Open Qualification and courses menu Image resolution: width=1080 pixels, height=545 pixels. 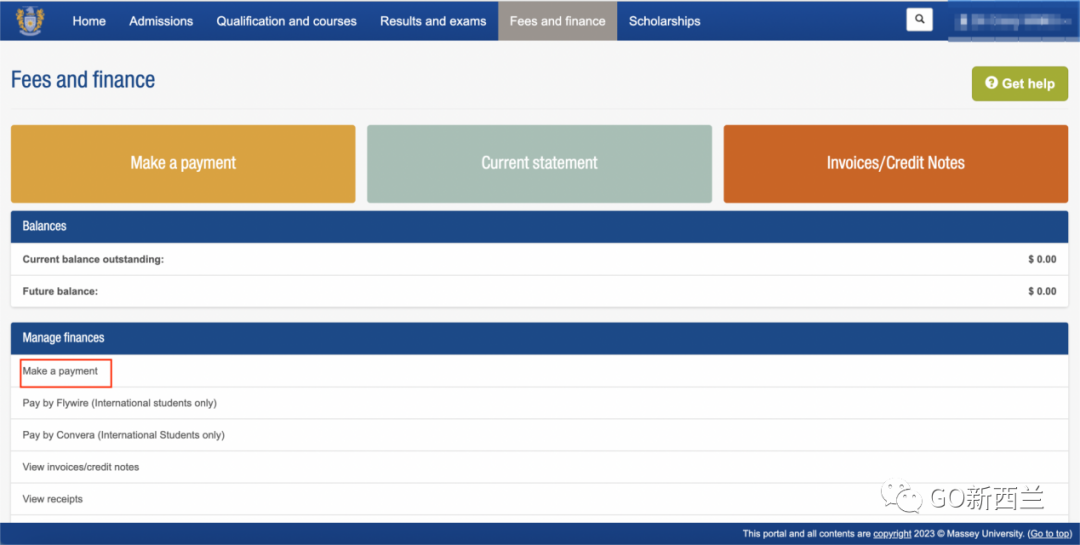pos(287,21)
